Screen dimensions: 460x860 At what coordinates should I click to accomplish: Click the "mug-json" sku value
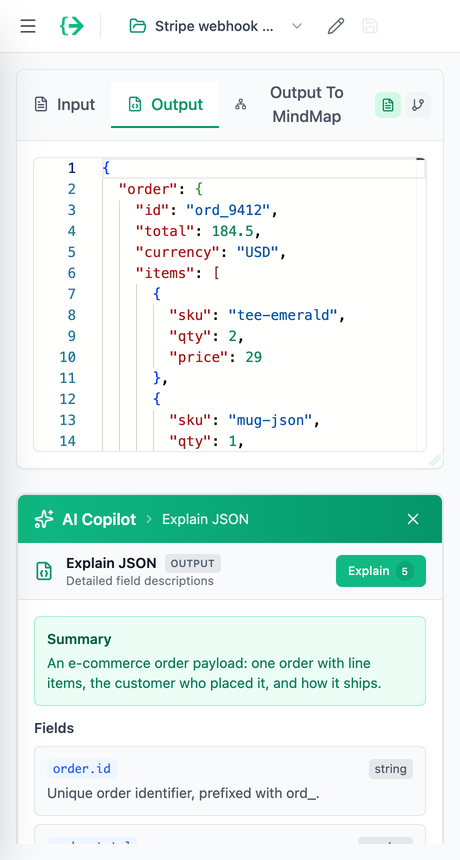coord(270,420)
